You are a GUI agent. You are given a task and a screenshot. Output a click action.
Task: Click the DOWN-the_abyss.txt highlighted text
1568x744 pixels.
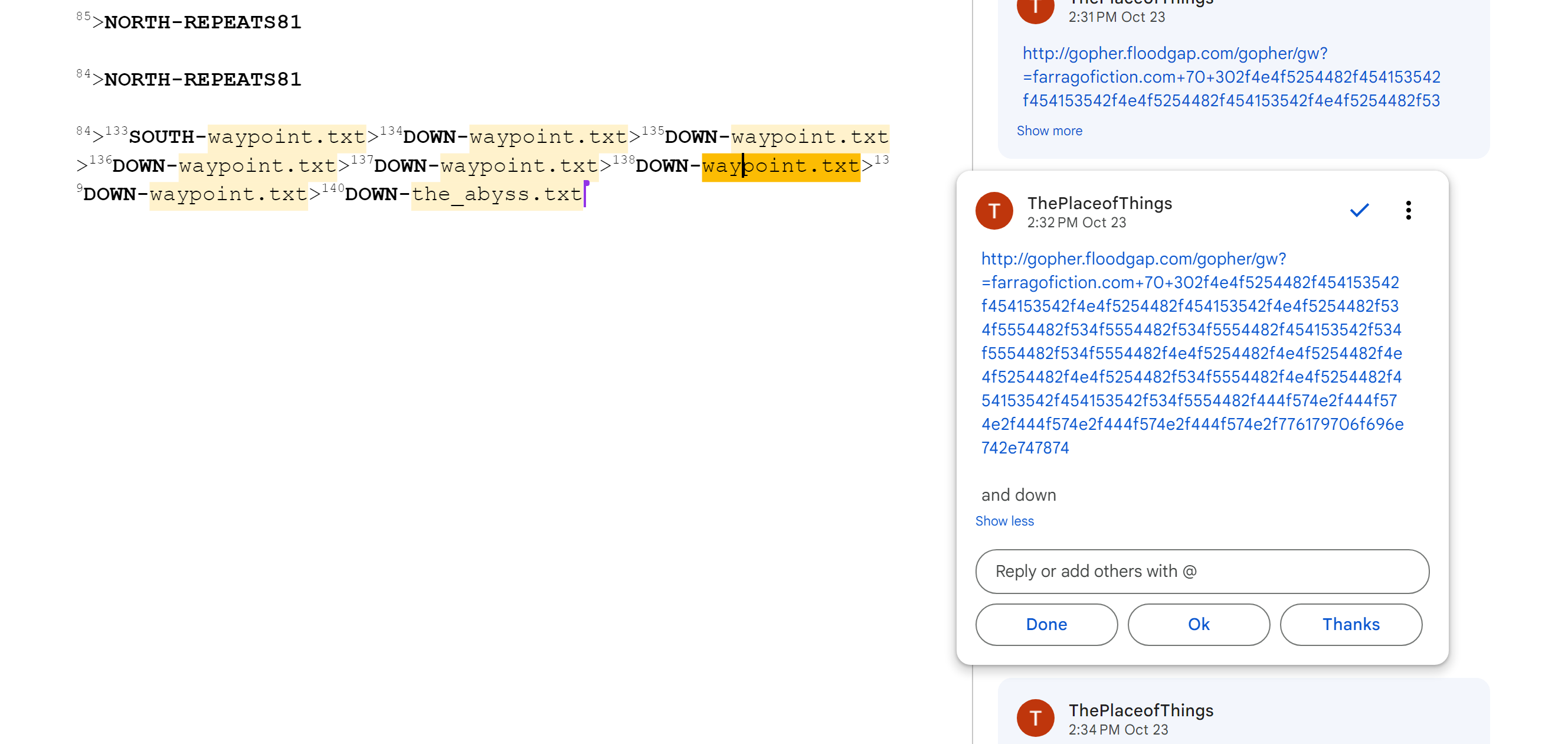coord(496,194)
